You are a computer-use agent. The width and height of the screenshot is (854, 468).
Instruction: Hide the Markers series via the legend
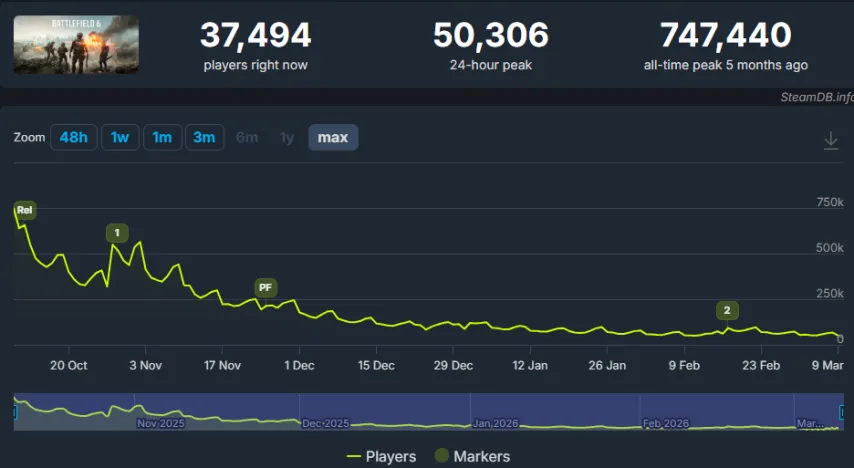coord(472,456)
